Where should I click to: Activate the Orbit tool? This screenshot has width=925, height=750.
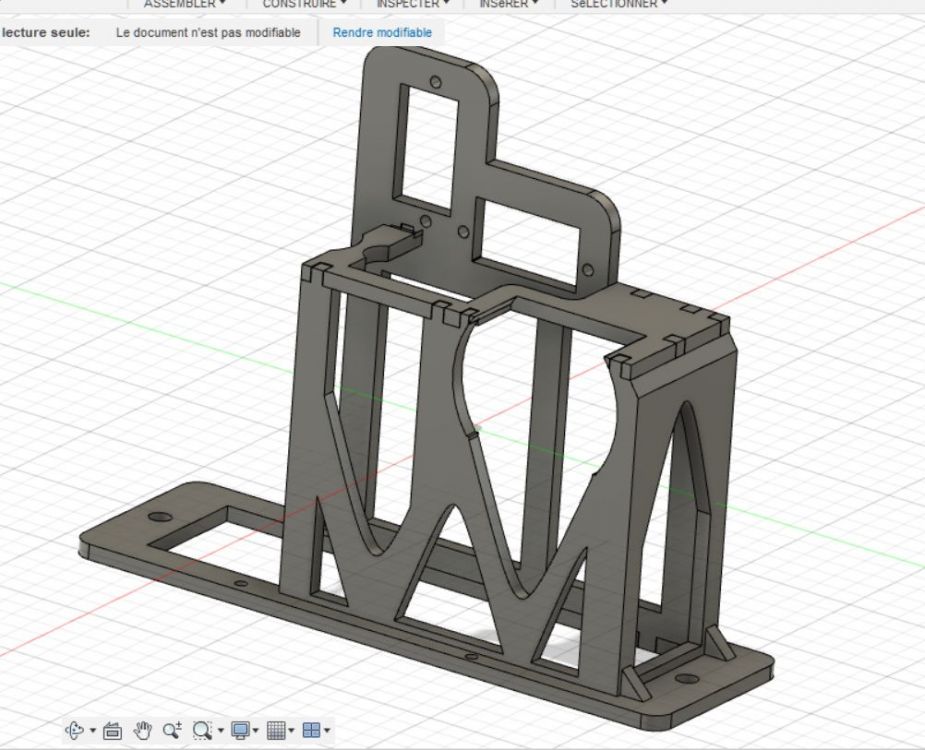74,731
